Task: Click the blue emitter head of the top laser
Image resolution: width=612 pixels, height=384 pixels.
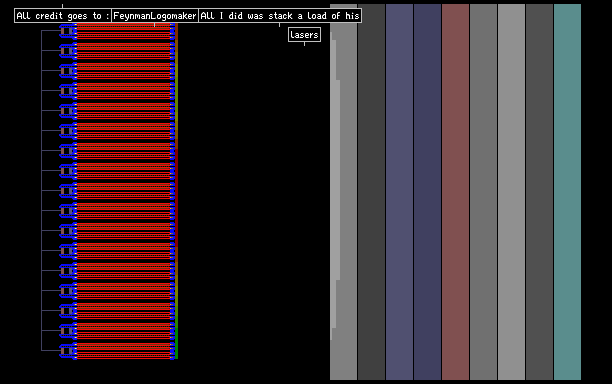Action: point(68,31)
